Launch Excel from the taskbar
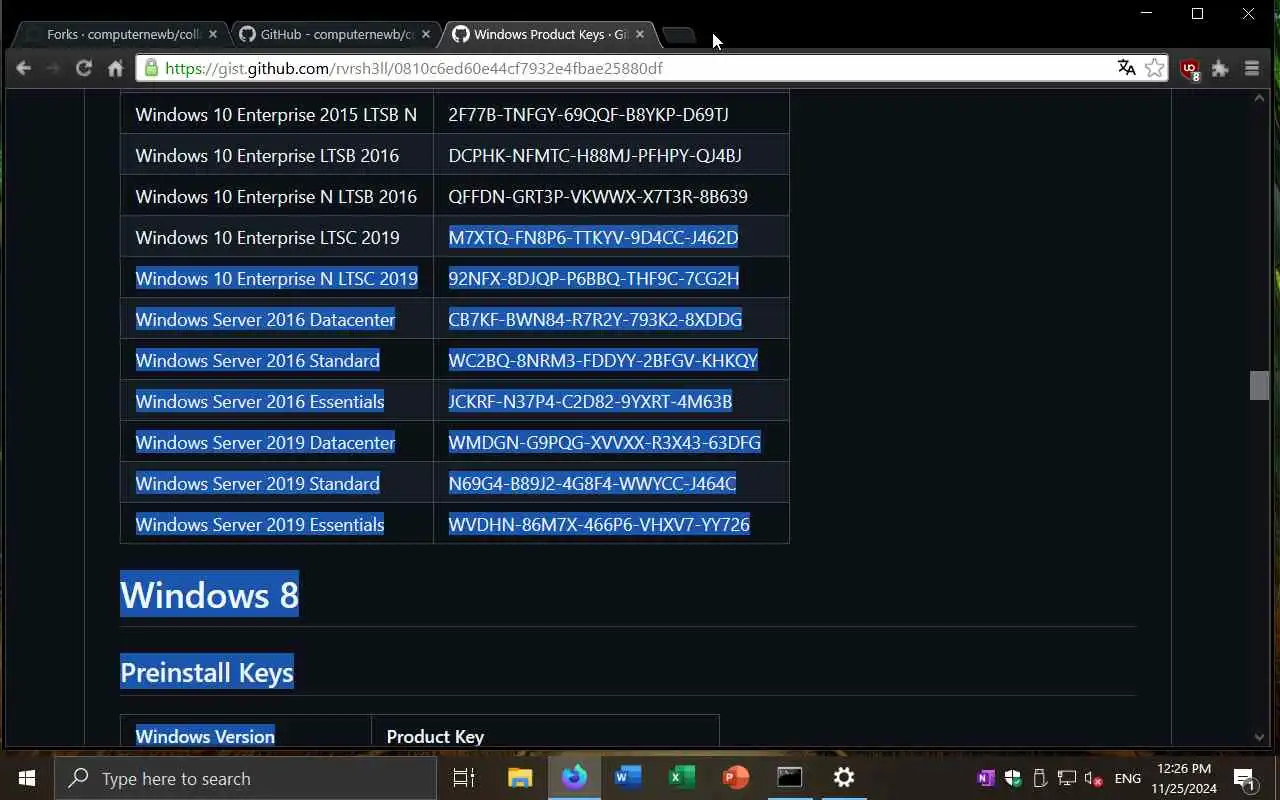The height and width of the screenshot is (800, 1280). pos(682,778)
